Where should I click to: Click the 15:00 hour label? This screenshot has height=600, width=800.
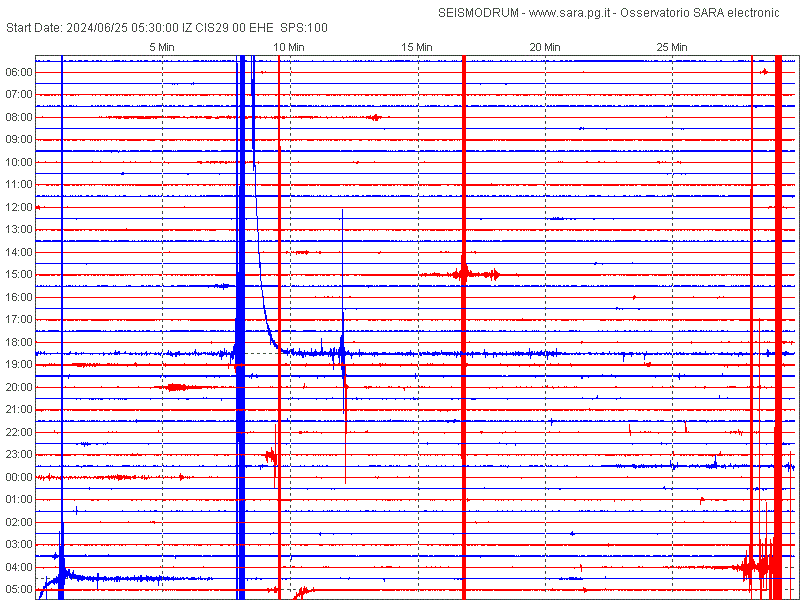19,274
